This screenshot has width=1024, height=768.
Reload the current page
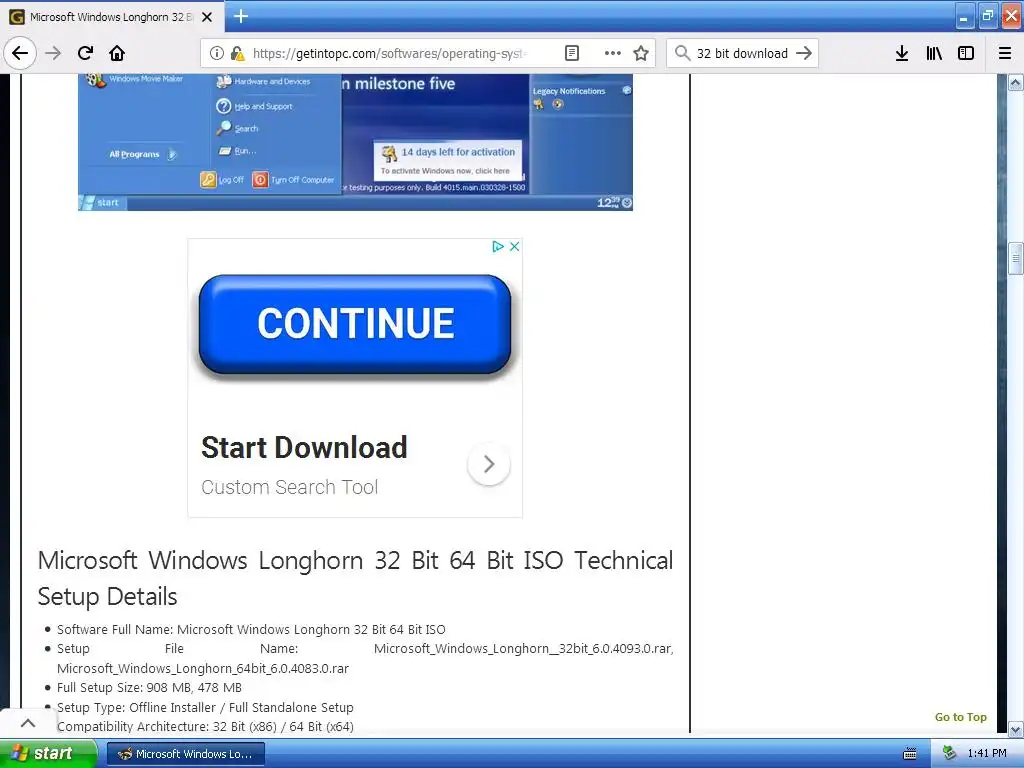[86, 53]
